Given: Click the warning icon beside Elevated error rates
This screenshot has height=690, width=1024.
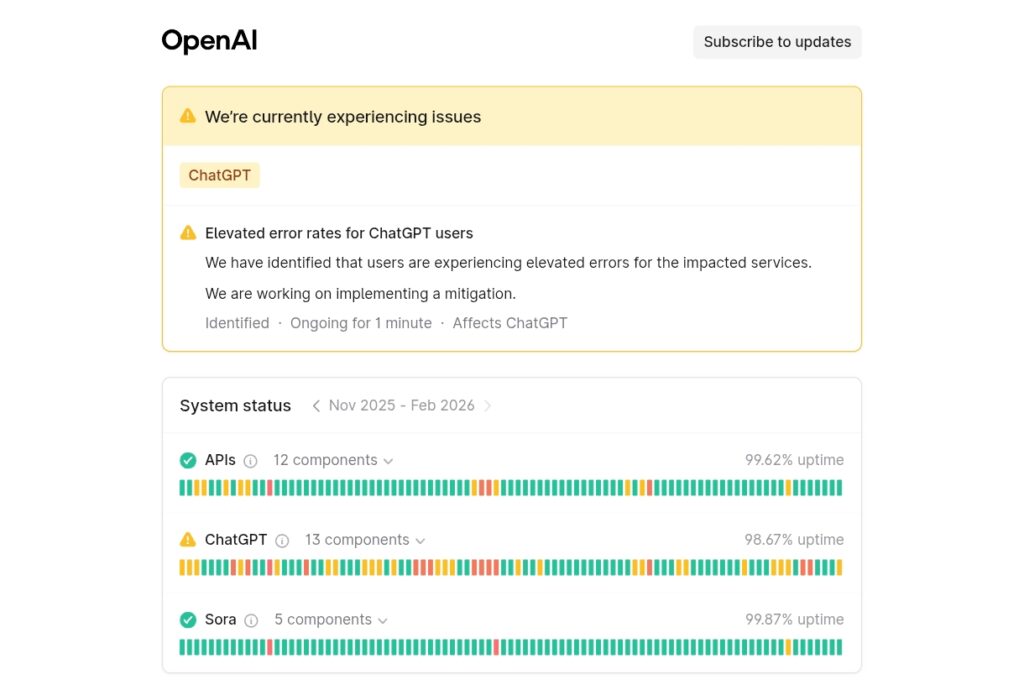Looking at the screenshot, I should point(188,233).
